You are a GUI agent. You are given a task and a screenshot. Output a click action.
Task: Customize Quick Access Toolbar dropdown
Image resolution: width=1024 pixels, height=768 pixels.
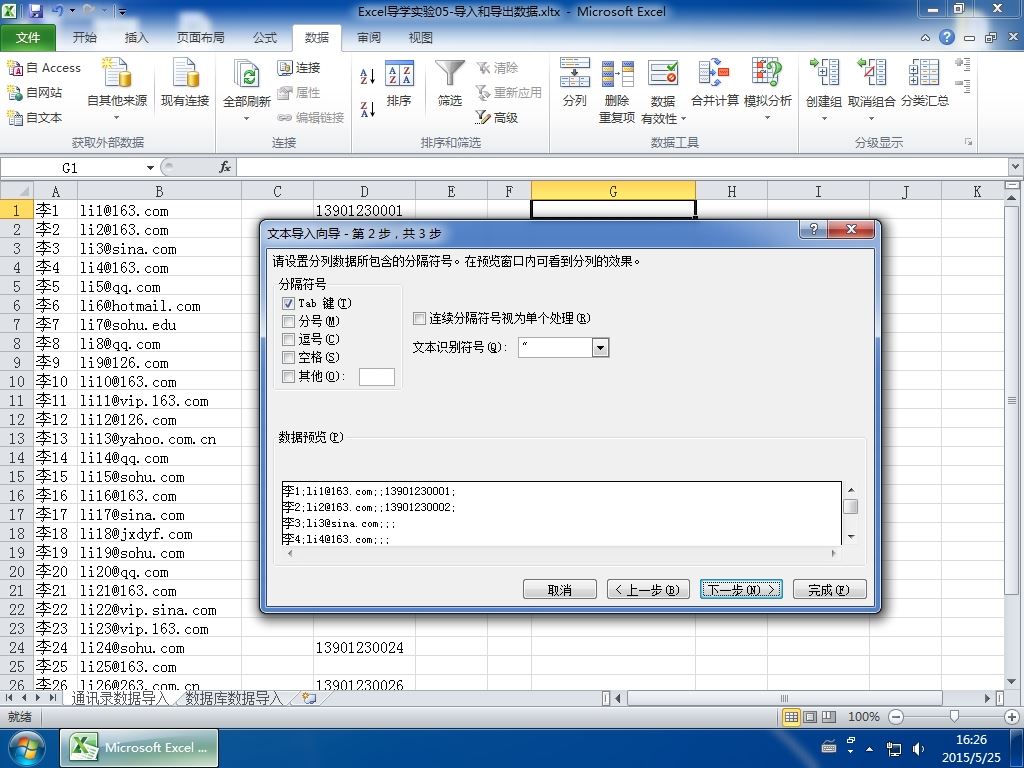point(122,11)
